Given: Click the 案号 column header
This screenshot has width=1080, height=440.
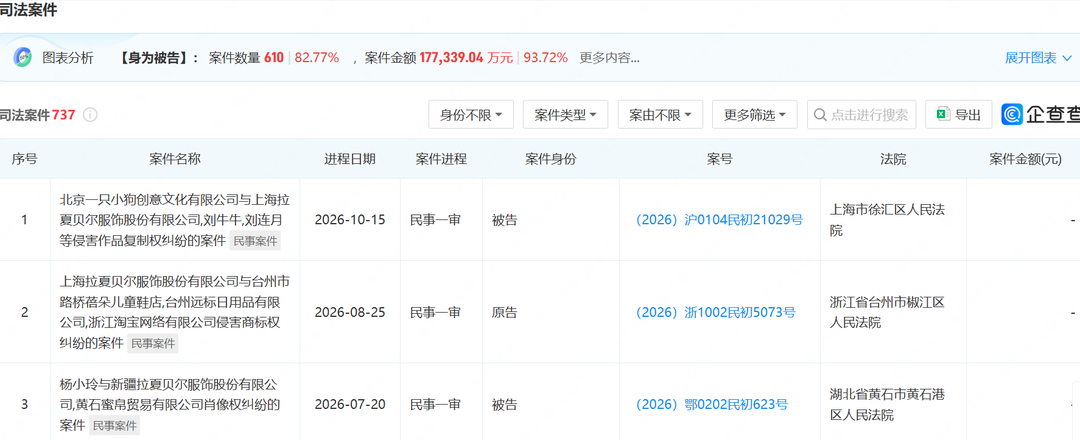Looking at the screenshot, I should point(720,159).
